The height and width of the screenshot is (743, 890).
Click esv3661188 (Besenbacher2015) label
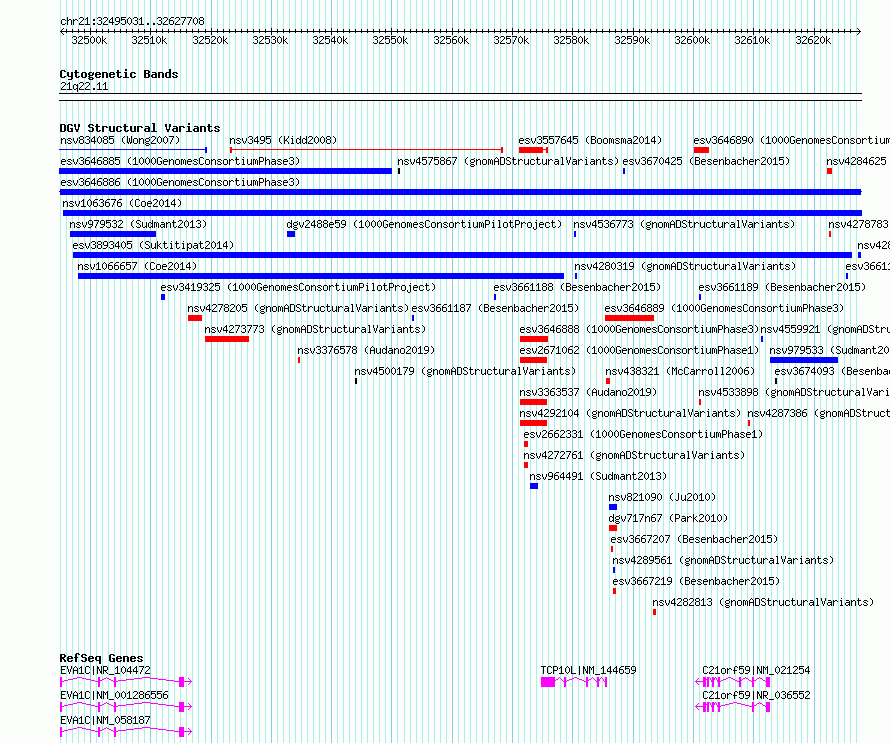(x=577, y=287)
